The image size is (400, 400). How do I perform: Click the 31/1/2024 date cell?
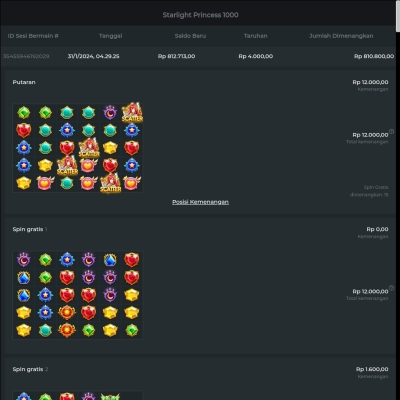pyautogui.click(x=93, y=56)
